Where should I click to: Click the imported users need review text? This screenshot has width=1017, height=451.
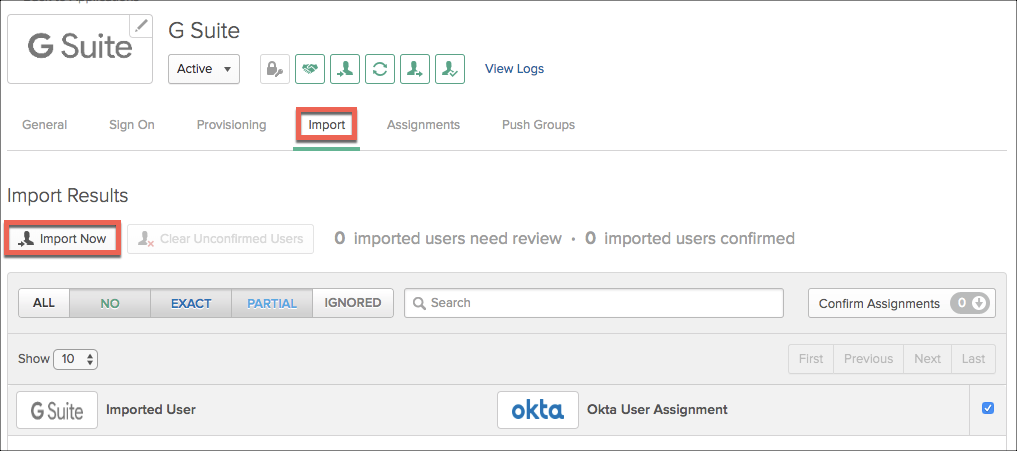click(x=457, y=239)
